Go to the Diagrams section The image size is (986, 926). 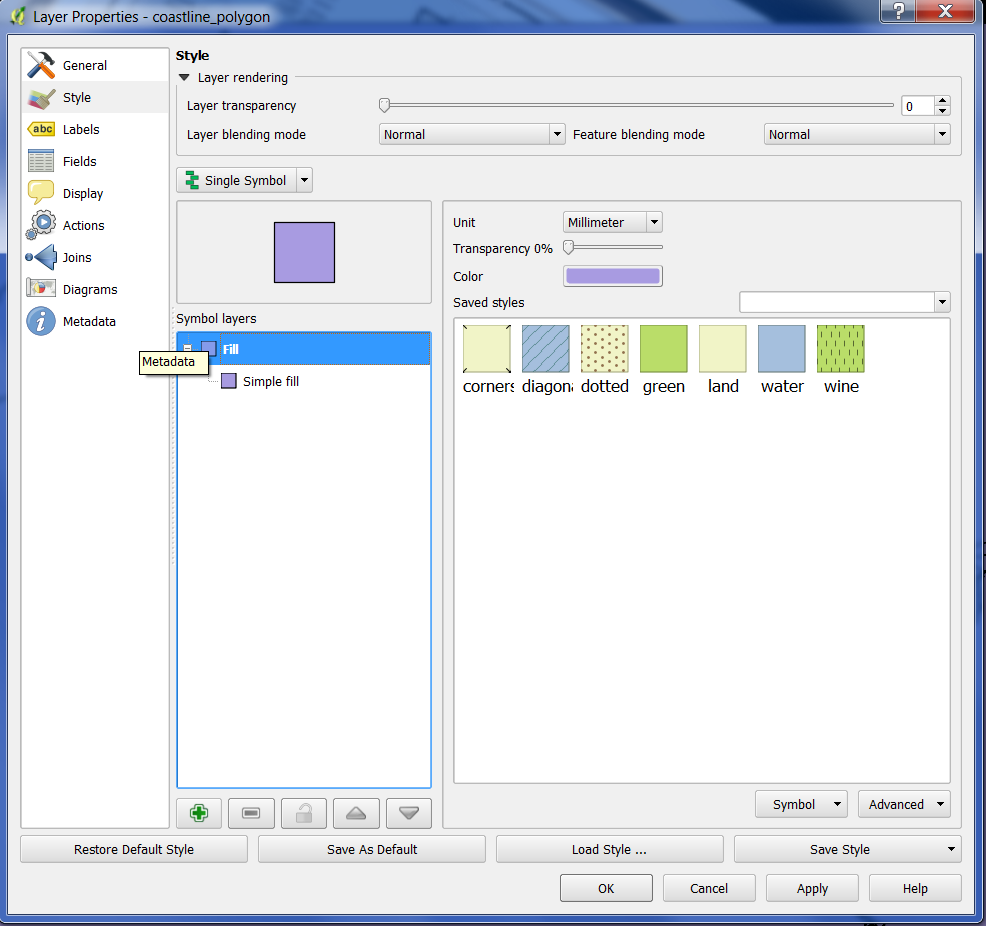(x=90, y=289)
